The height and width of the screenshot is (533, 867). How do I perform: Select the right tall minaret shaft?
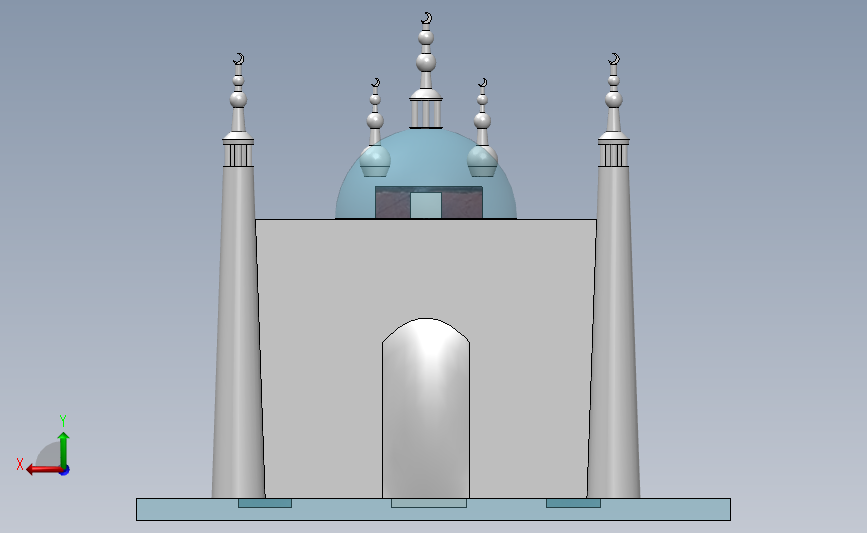(x=613, y=332)
